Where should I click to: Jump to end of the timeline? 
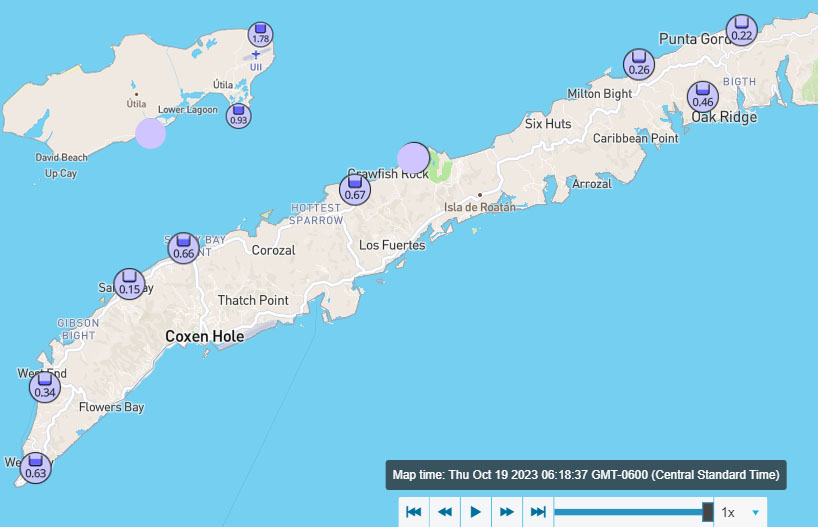[x=538, y=512]
